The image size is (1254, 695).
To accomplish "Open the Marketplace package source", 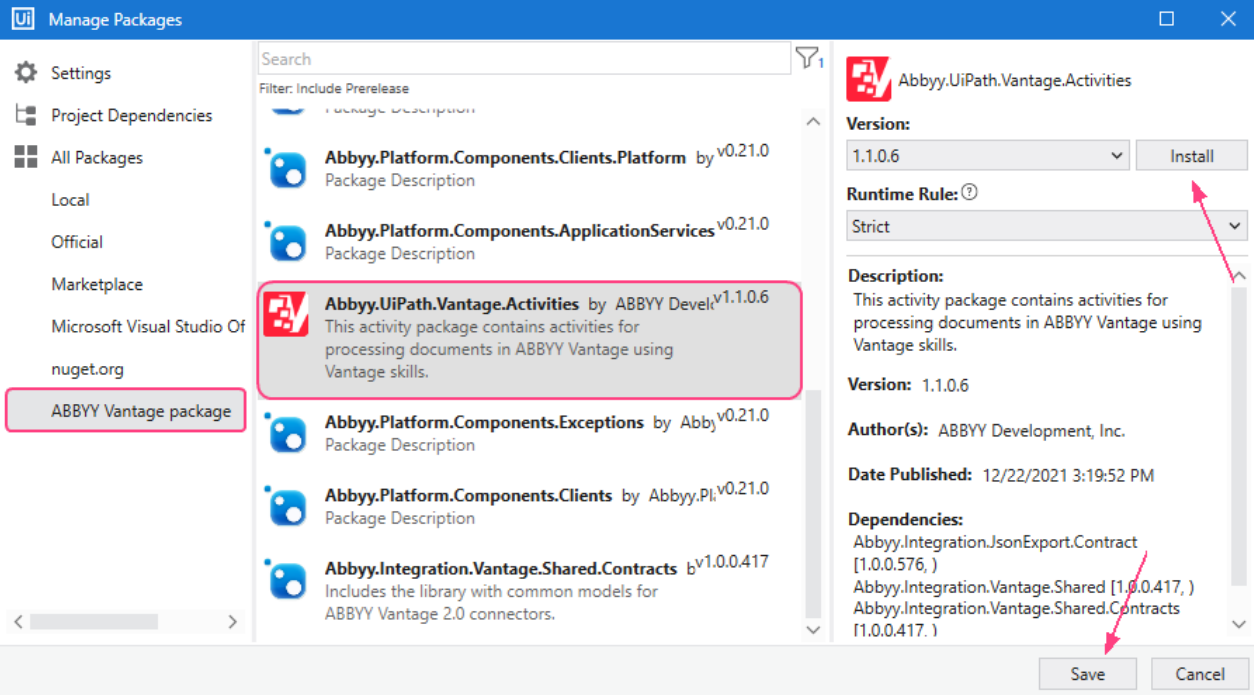I will (97, 284).
